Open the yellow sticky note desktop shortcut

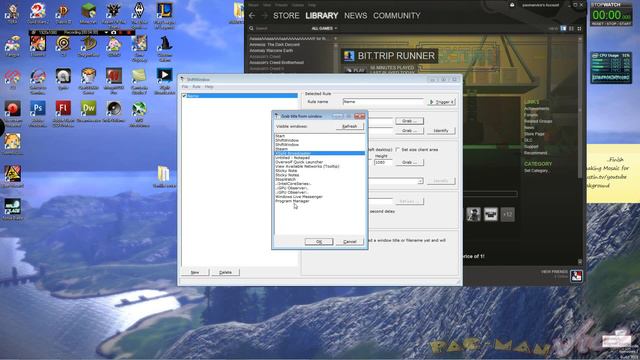[x=139, y=76]
